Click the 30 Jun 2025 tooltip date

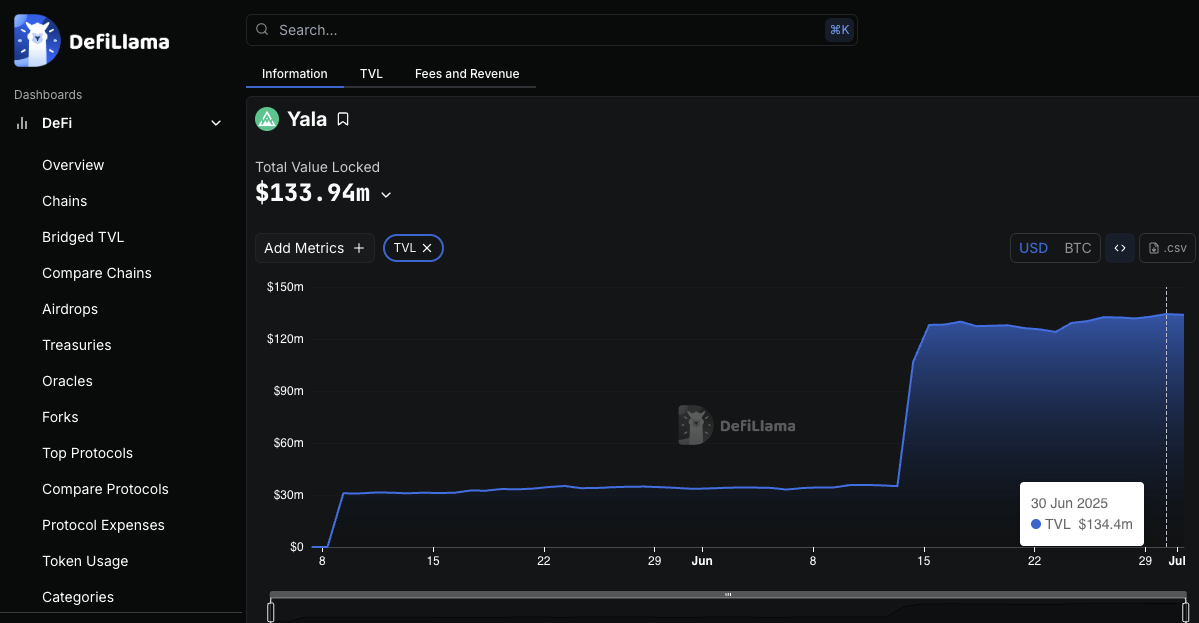[1069, 503]
